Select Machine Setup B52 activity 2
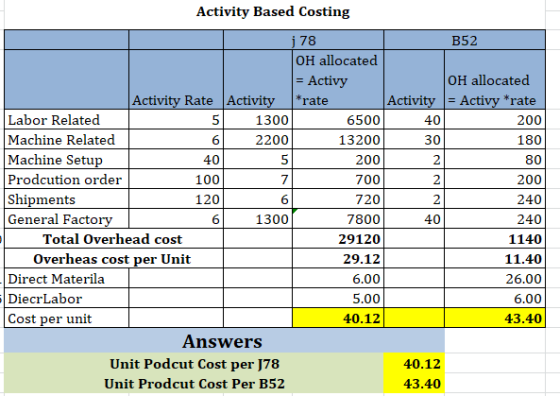 414,159
